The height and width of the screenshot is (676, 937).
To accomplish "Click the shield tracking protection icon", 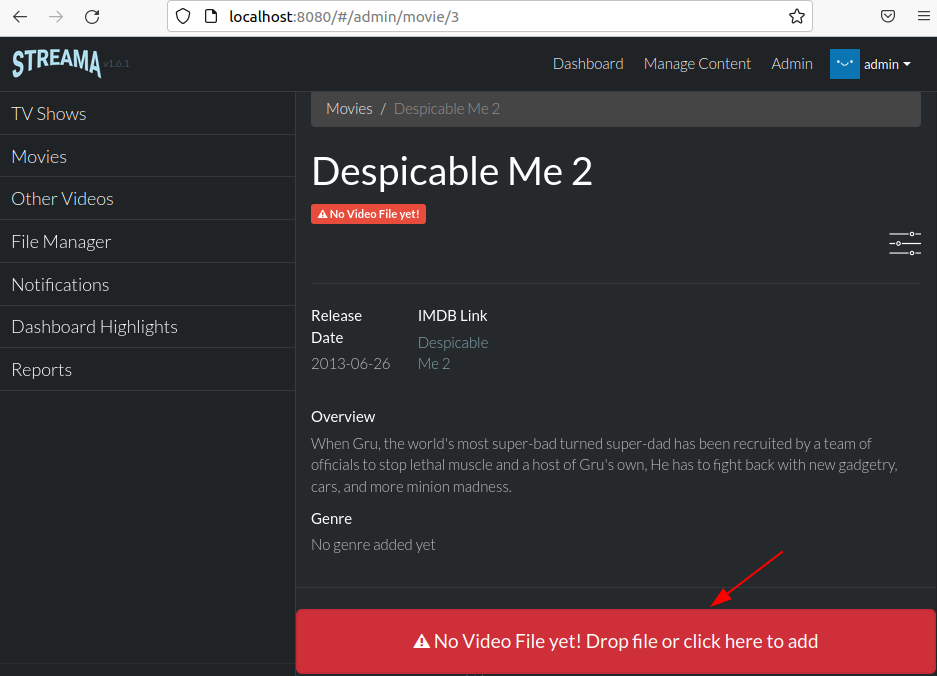I will 183,17.
